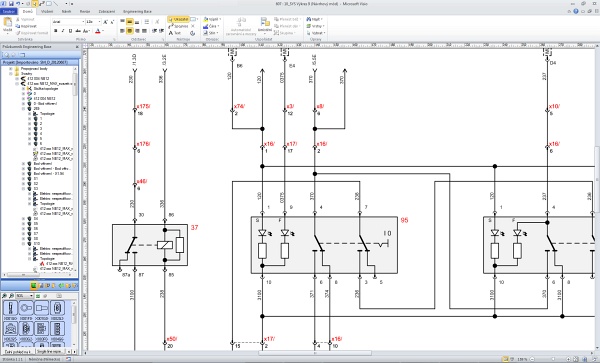Viewport: 600px width, 363px height.
Task: Toggle center text alignment button
Action: pos(130,31)
